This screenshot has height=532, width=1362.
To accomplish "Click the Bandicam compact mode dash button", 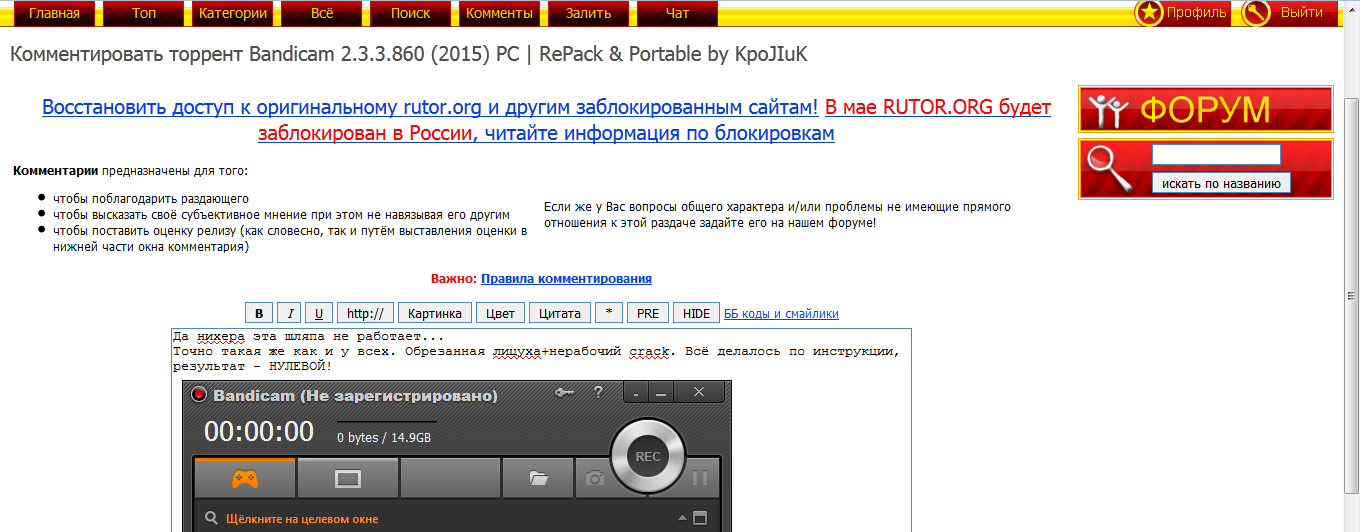I will pos(636,394).
